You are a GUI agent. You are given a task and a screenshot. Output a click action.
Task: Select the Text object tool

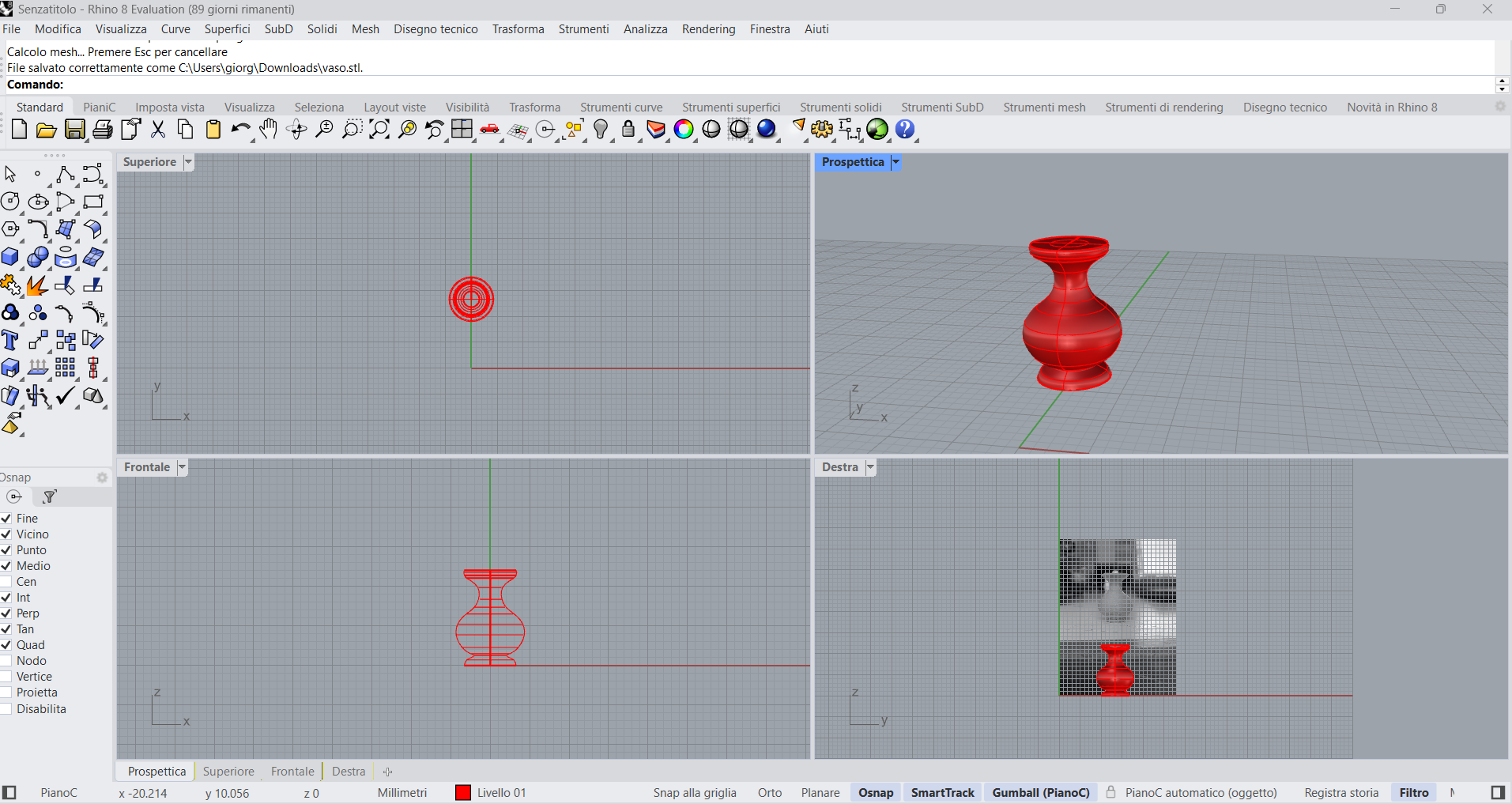(x=10, y=341)
